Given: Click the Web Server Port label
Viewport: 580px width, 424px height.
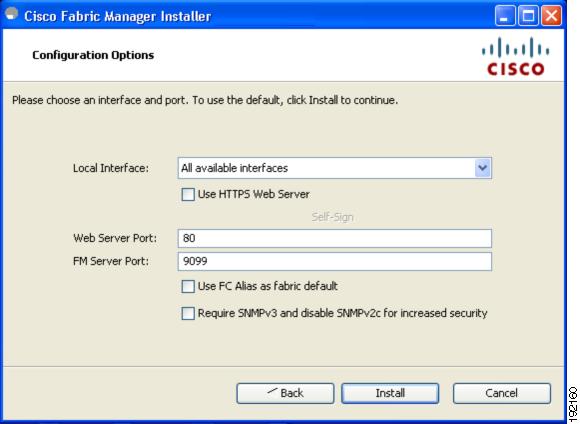Looking at the screenshot, I should point(115,238).
